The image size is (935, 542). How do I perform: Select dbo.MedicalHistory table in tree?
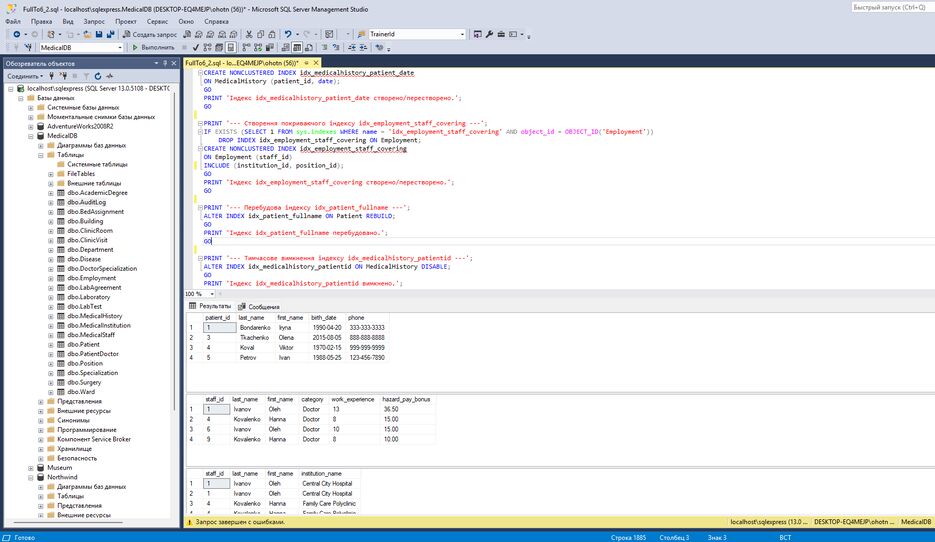[94, 316]
